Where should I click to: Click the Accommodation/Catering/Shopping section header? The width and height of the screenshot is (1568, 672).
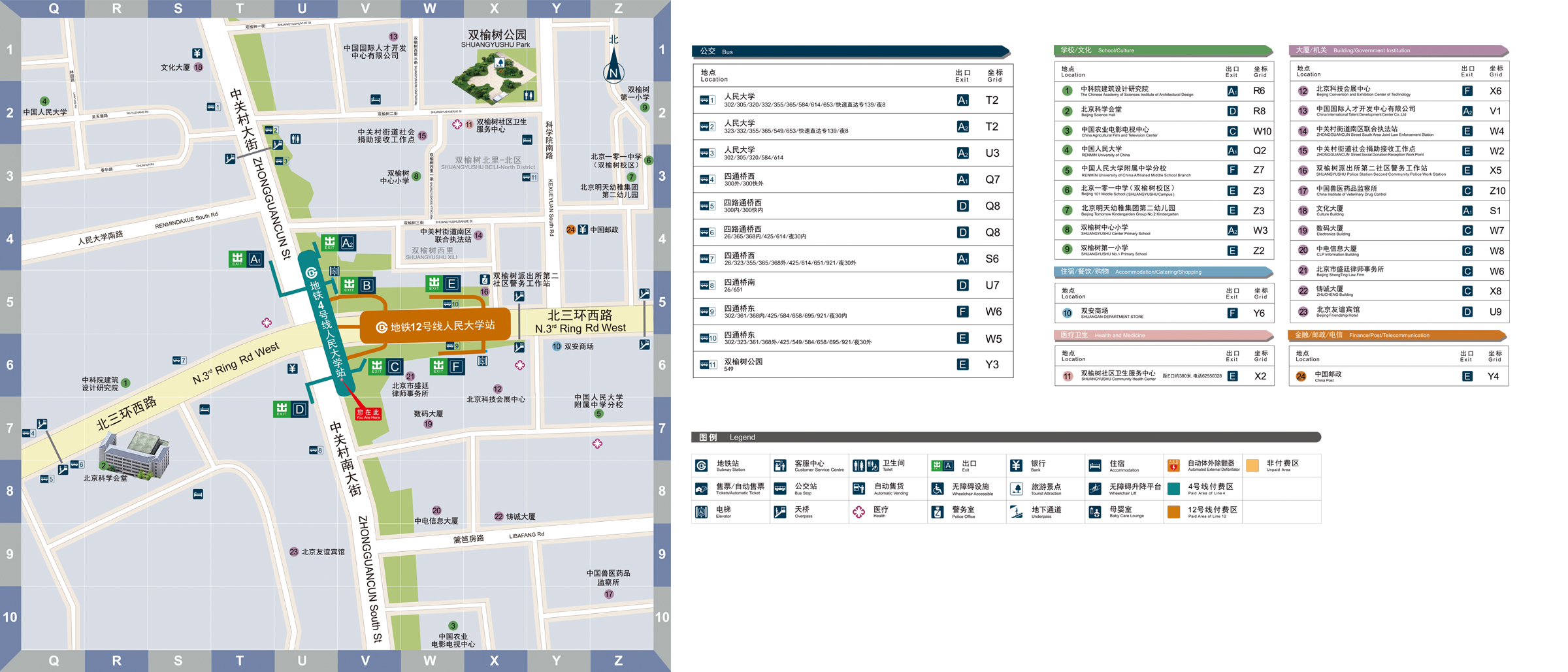click(1164, 272)
